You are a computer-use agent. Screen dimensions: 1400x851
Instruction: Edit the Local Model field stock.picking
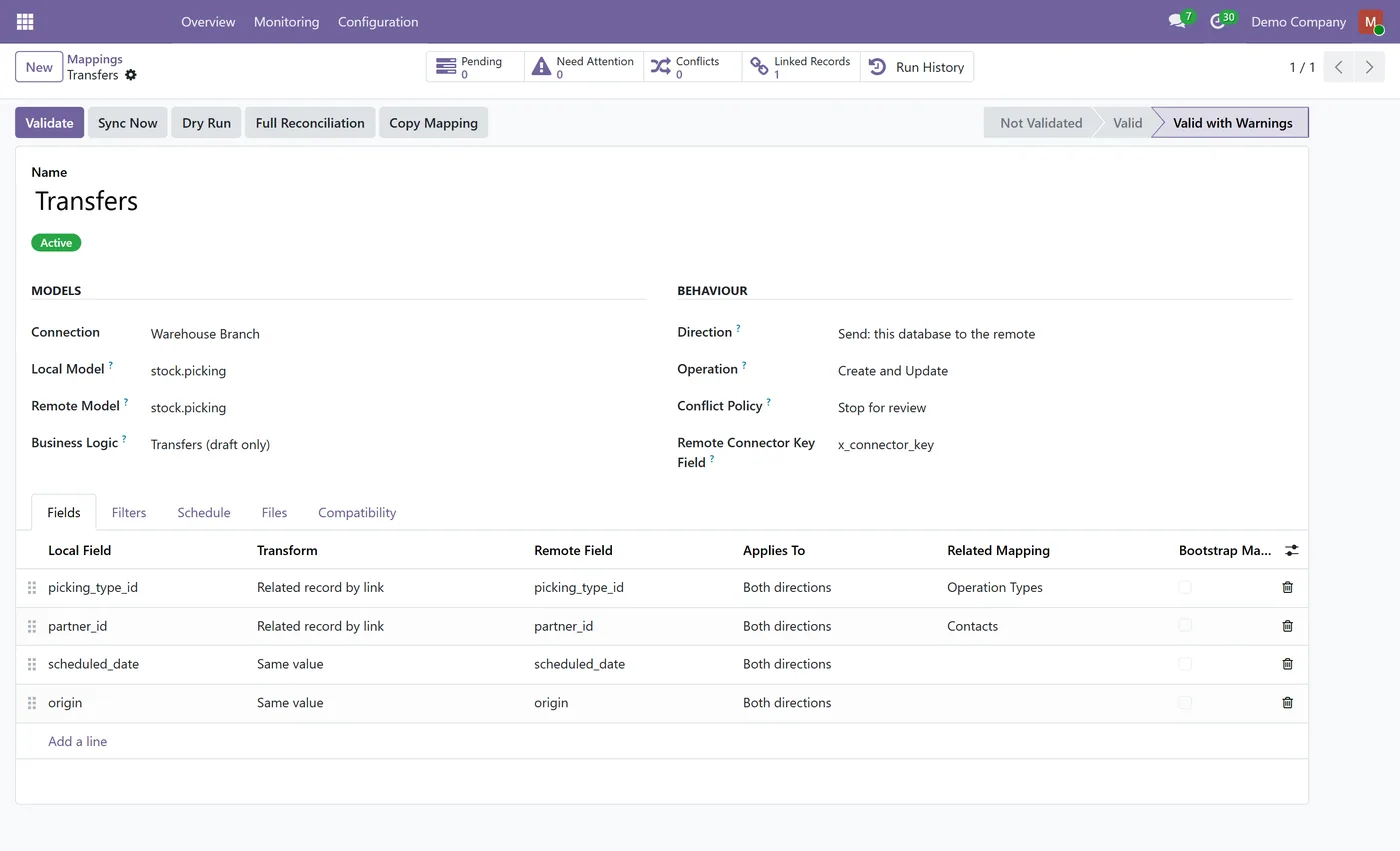pos(397,371)
